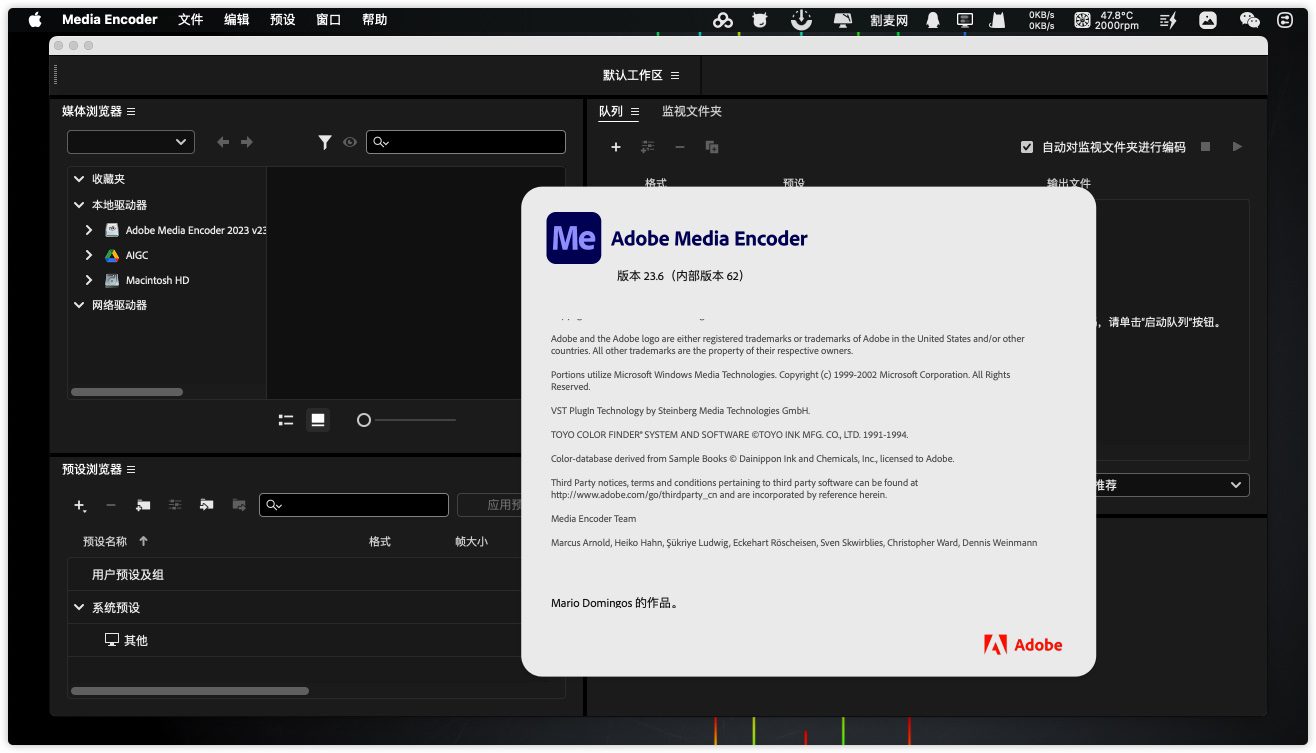The width and height of the screenshot is (1316, 753).
Task: Click the start queue play button
Action: 1237,147
